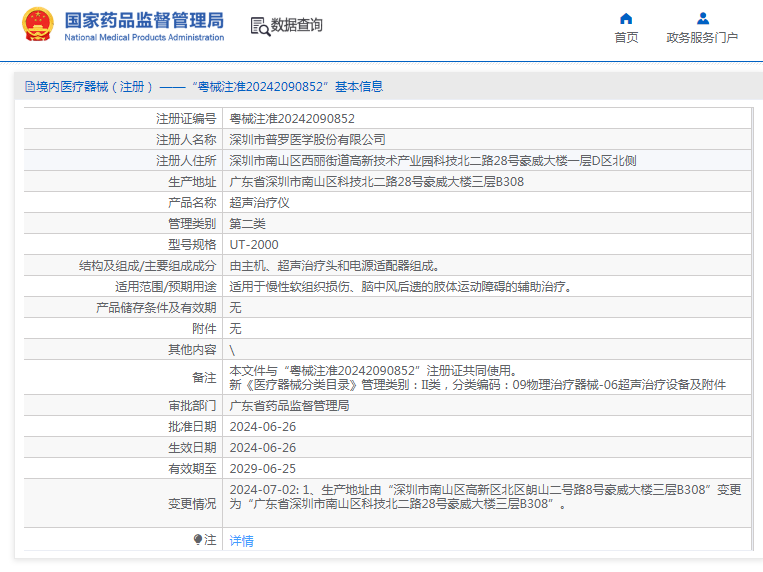
Task: Select the 结构及组成 composition description
Action: (334, 266)
